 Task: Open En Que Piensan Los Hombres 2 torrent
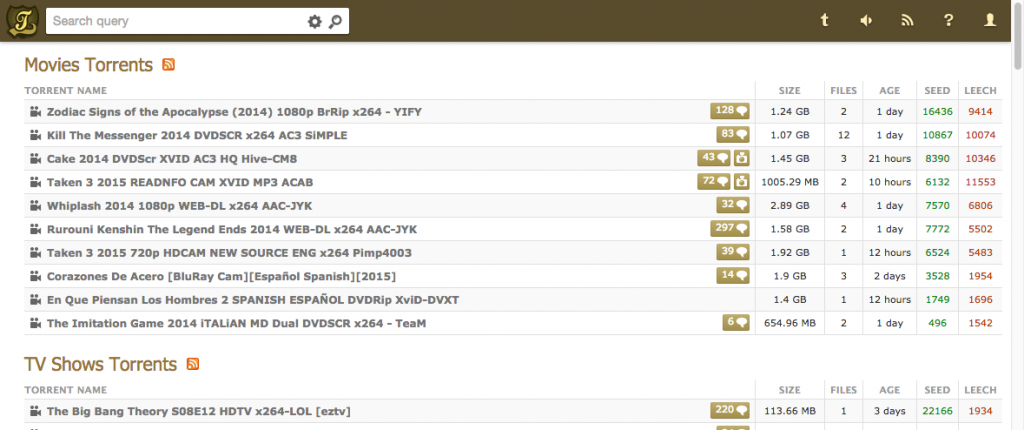click(x=253, y=300)
